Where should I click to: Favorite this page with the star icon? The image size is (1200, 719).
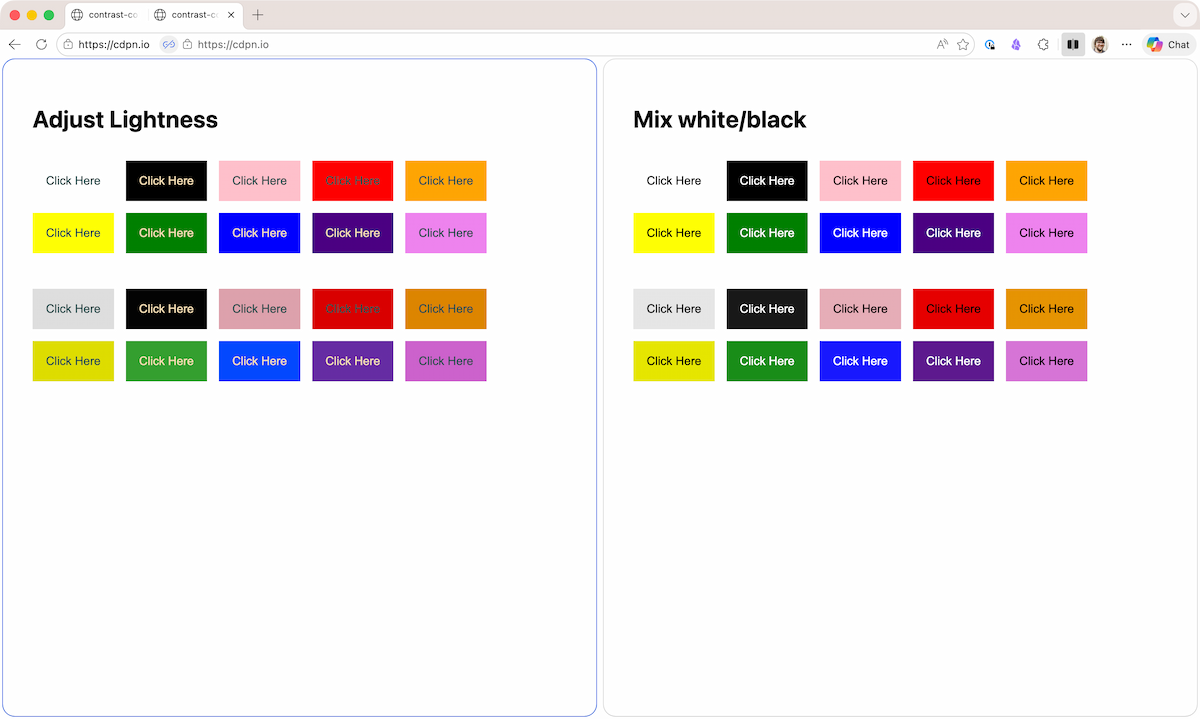click(x=963, y=44)
